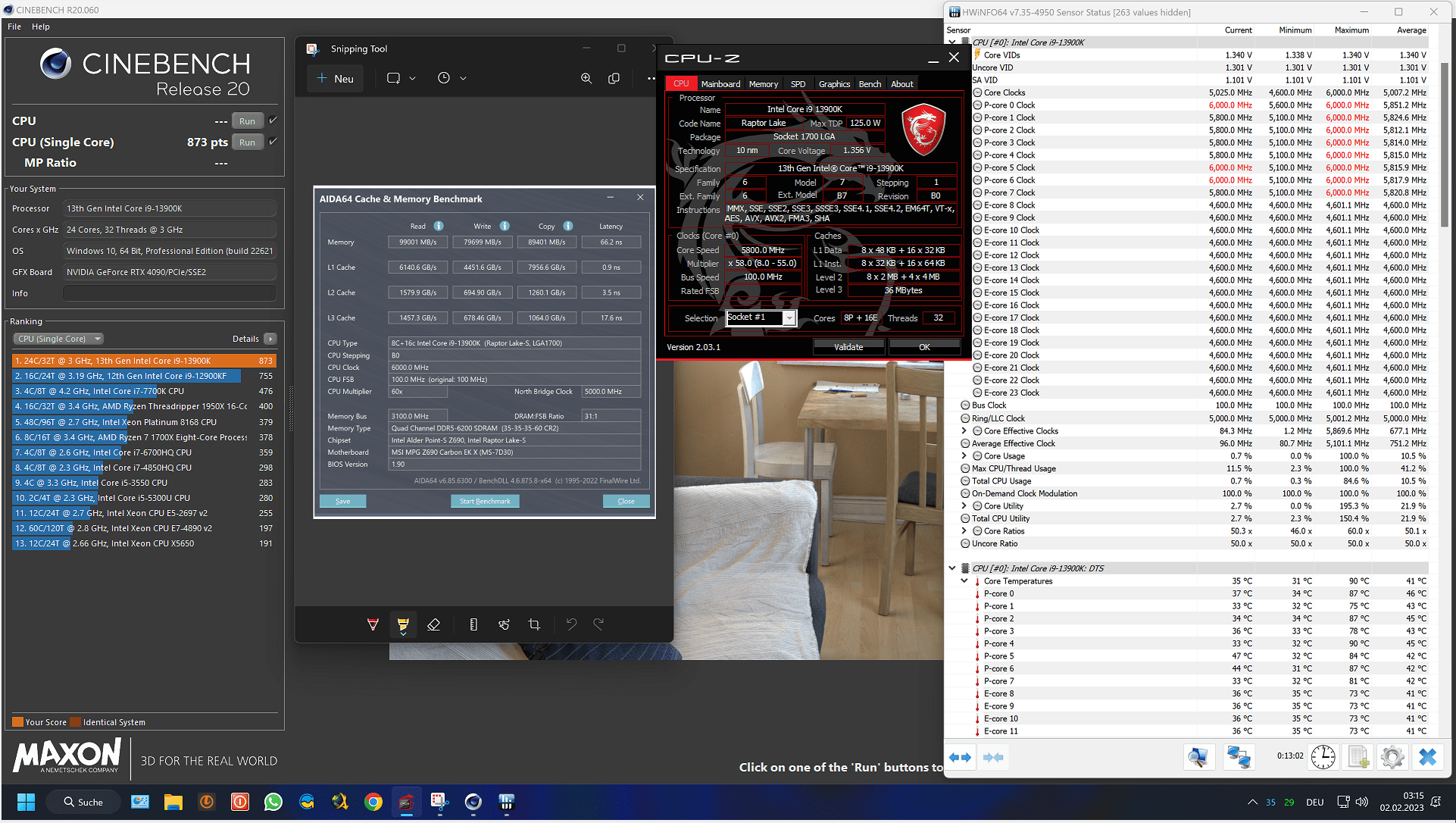Enable touch writing in Snipping Tool
This screenshot has width=1456, height=823.
504,624
